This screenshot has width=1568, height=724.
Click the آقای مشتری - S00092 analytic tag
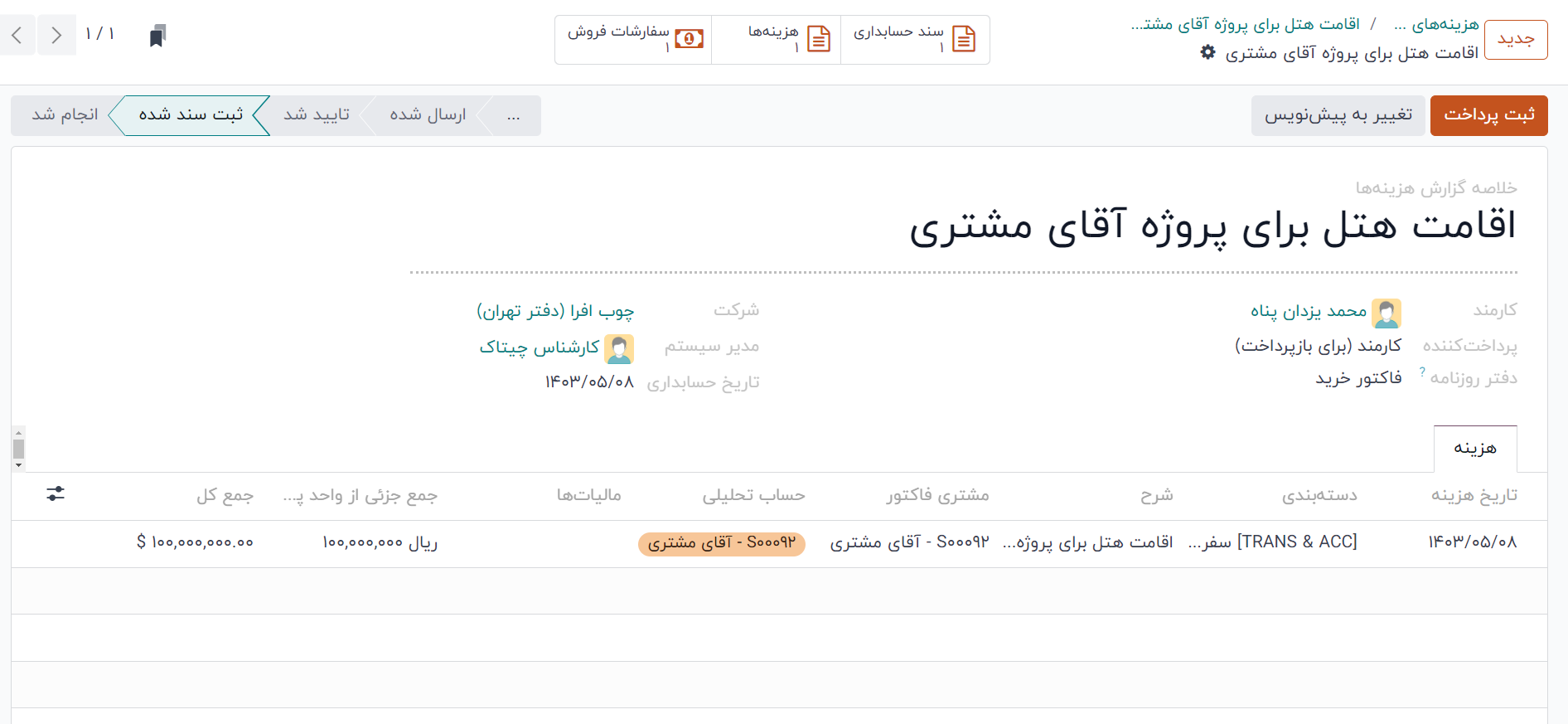722,543
